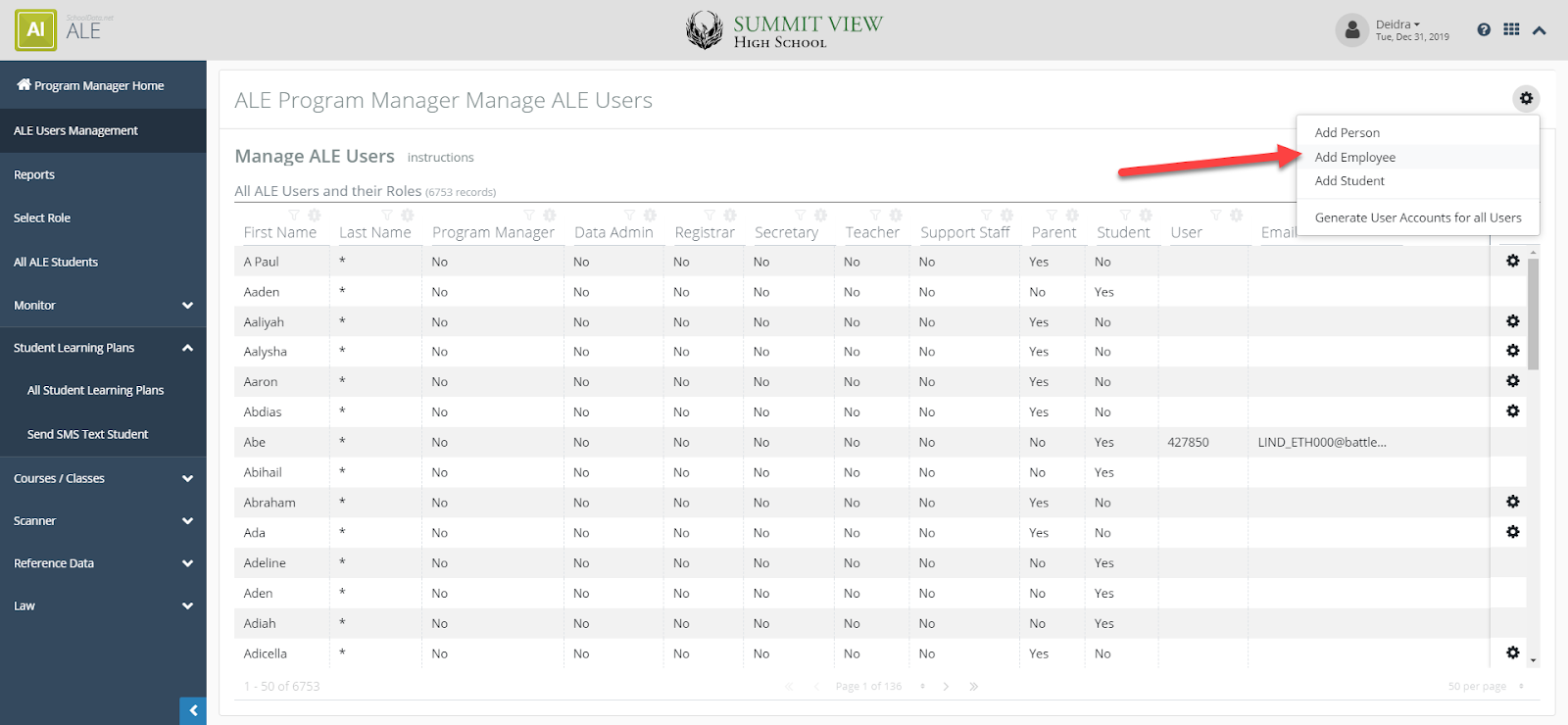Screen dimensions: 1568x725
Task: Click the name Adeline in the table
Action: tap(265, 562)
